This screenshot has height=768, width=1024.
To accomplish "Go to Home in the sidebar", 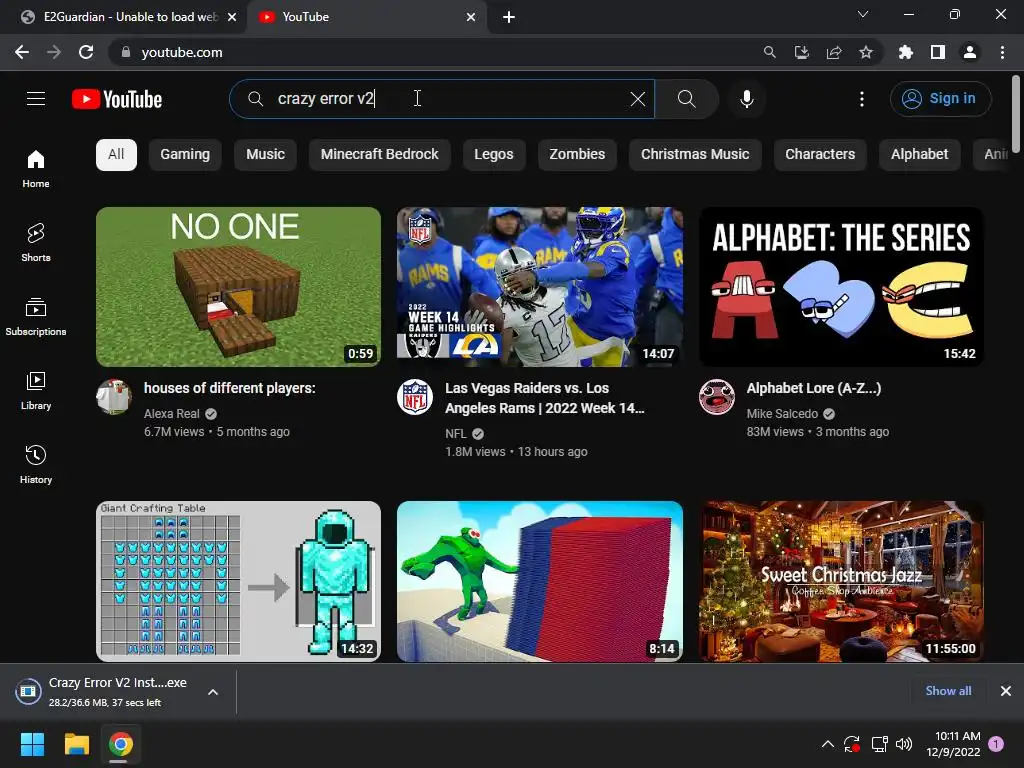I will pyautogui.click(x=36, y=168).
